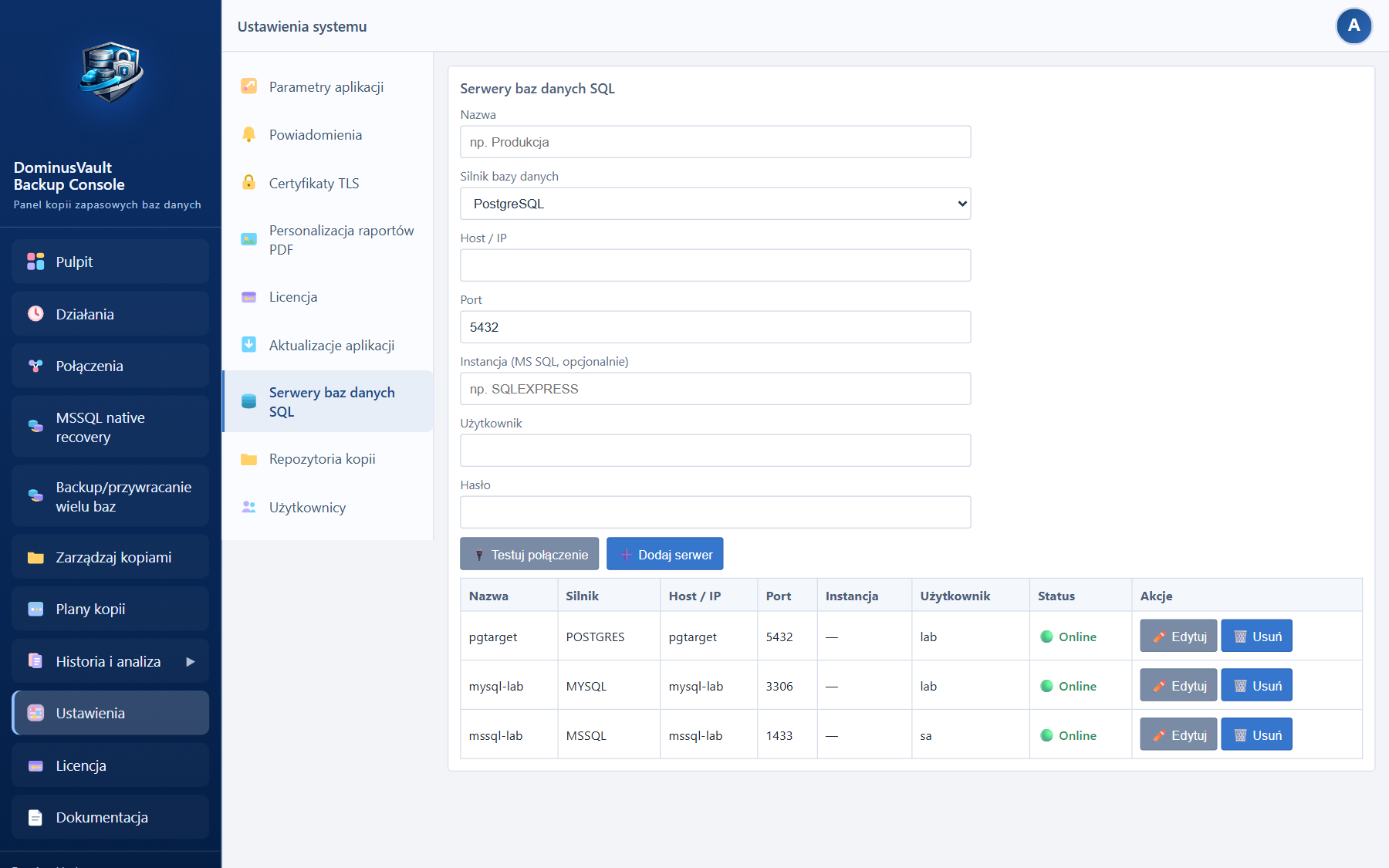Click the Repozytoria kopii folder icon
1389x868 pixels.
click(248, 459)
